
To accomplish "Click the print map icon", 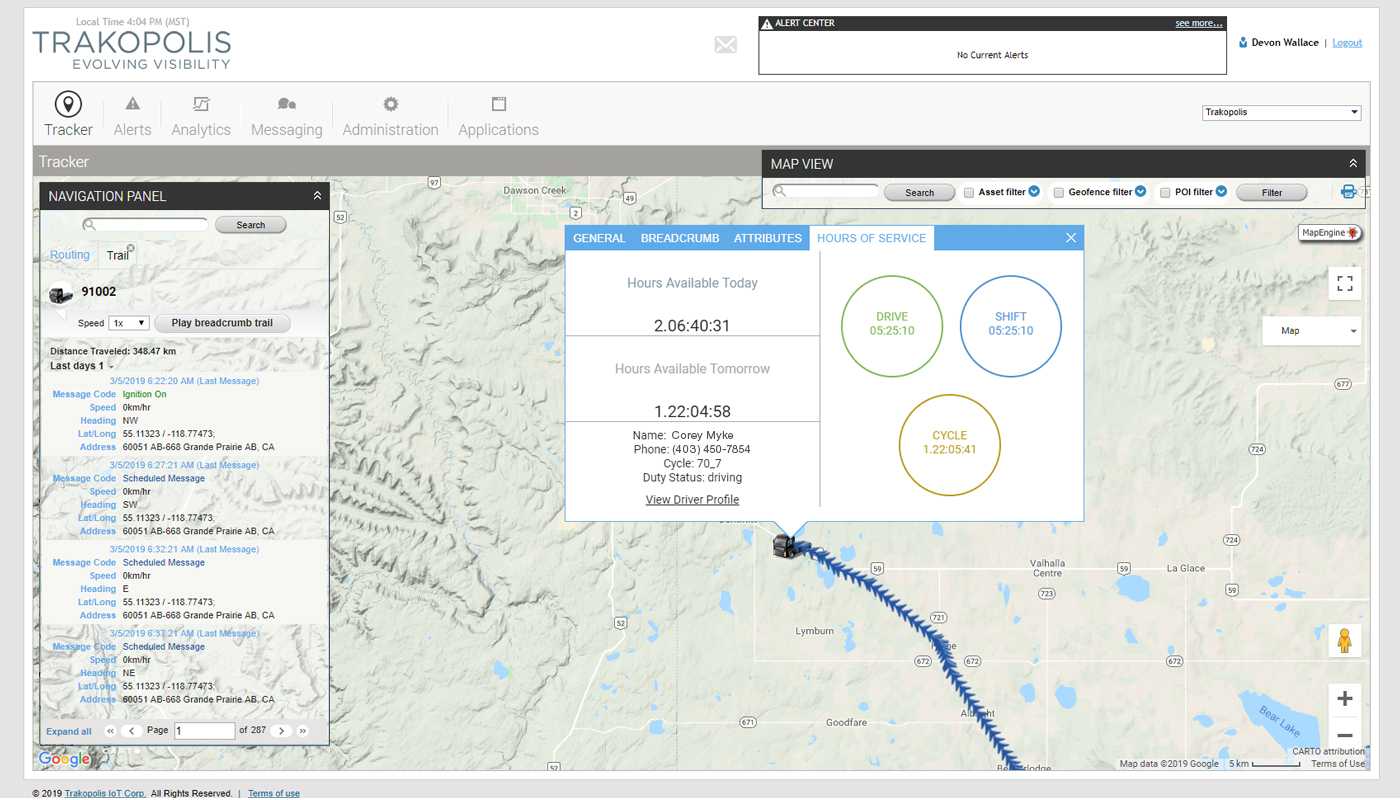I will pyautogui.click(x=1348, y=192).
